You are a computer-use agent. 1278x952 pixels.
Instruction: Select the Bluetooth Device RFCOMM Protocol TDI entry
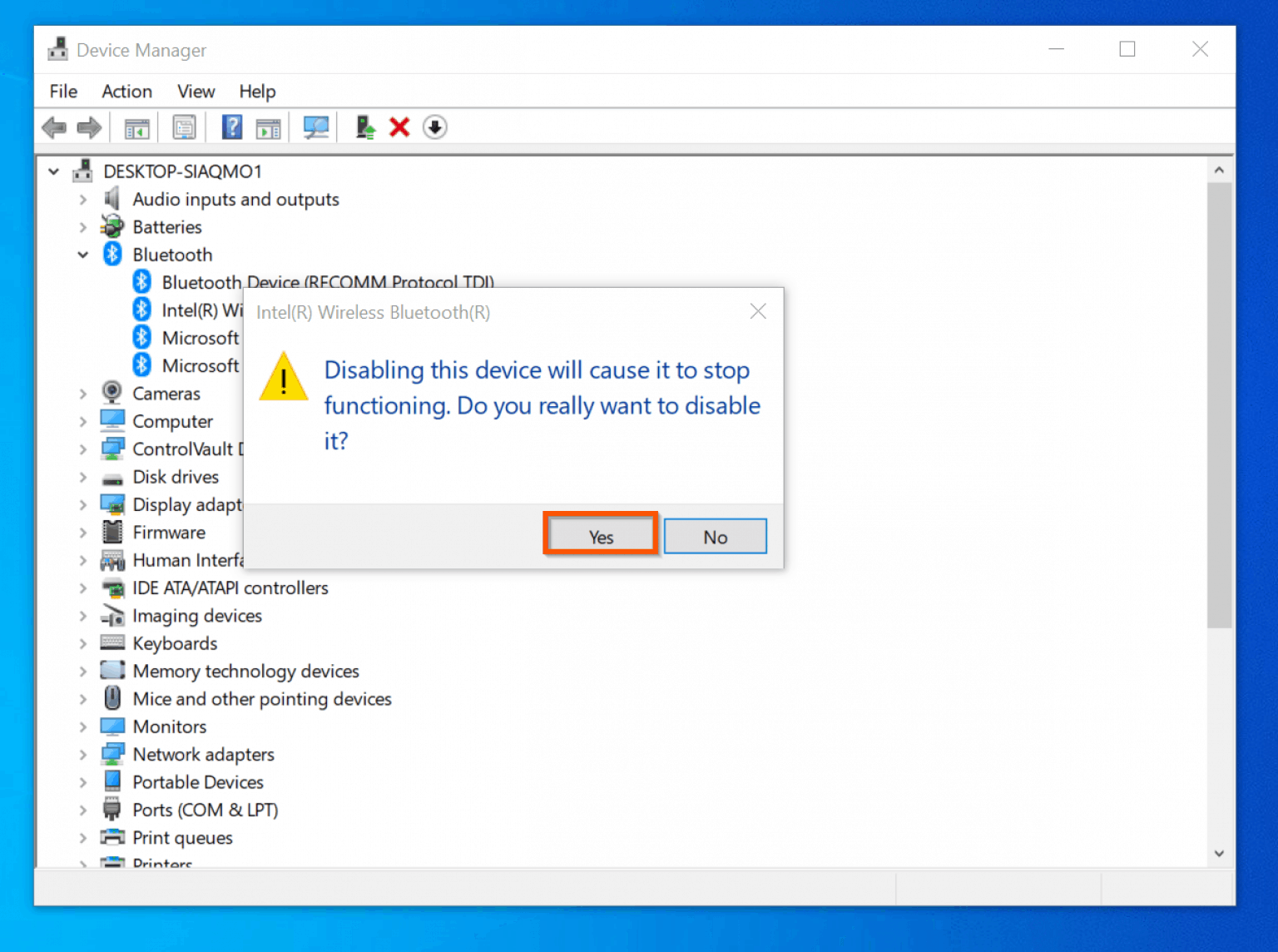click(328, 282)
